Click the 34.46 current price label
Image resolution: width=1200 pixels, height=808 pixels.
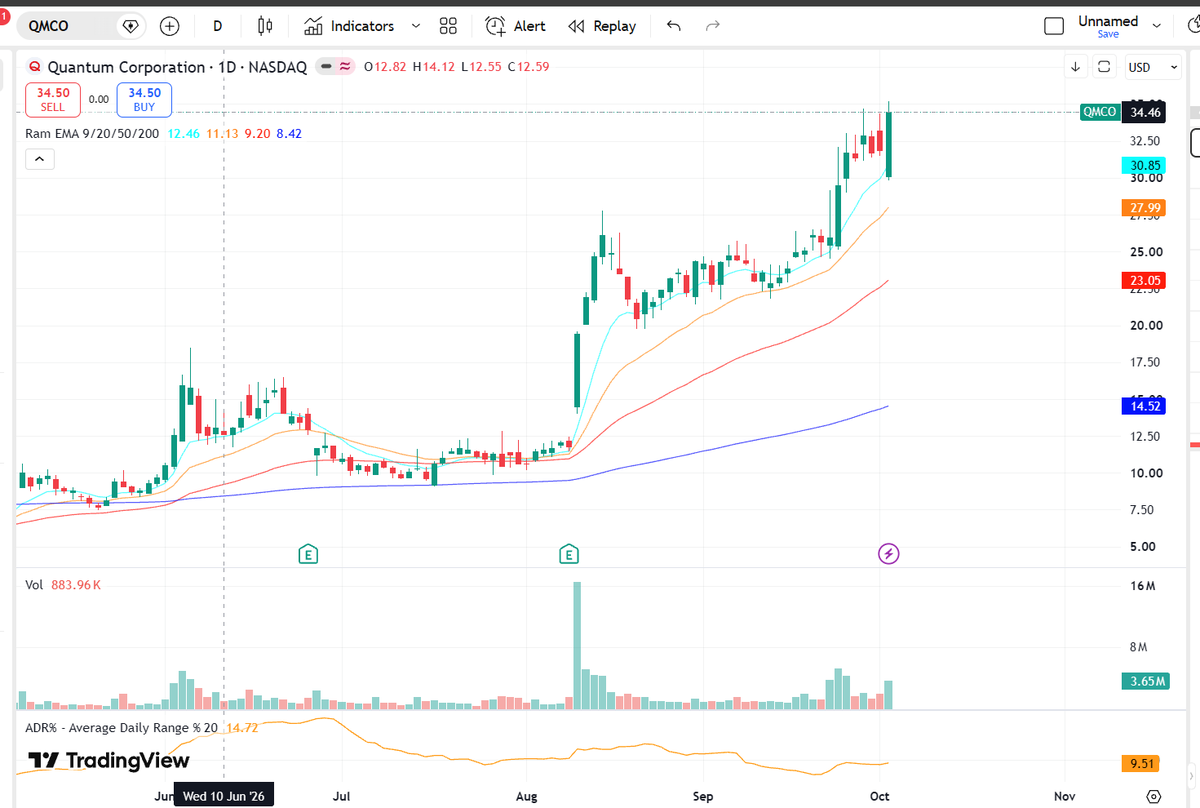point(1145,112)
